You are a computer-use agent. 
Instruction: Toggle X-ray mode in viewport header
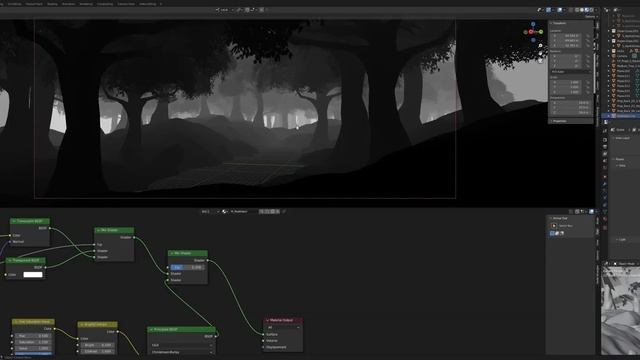[571, 10]
